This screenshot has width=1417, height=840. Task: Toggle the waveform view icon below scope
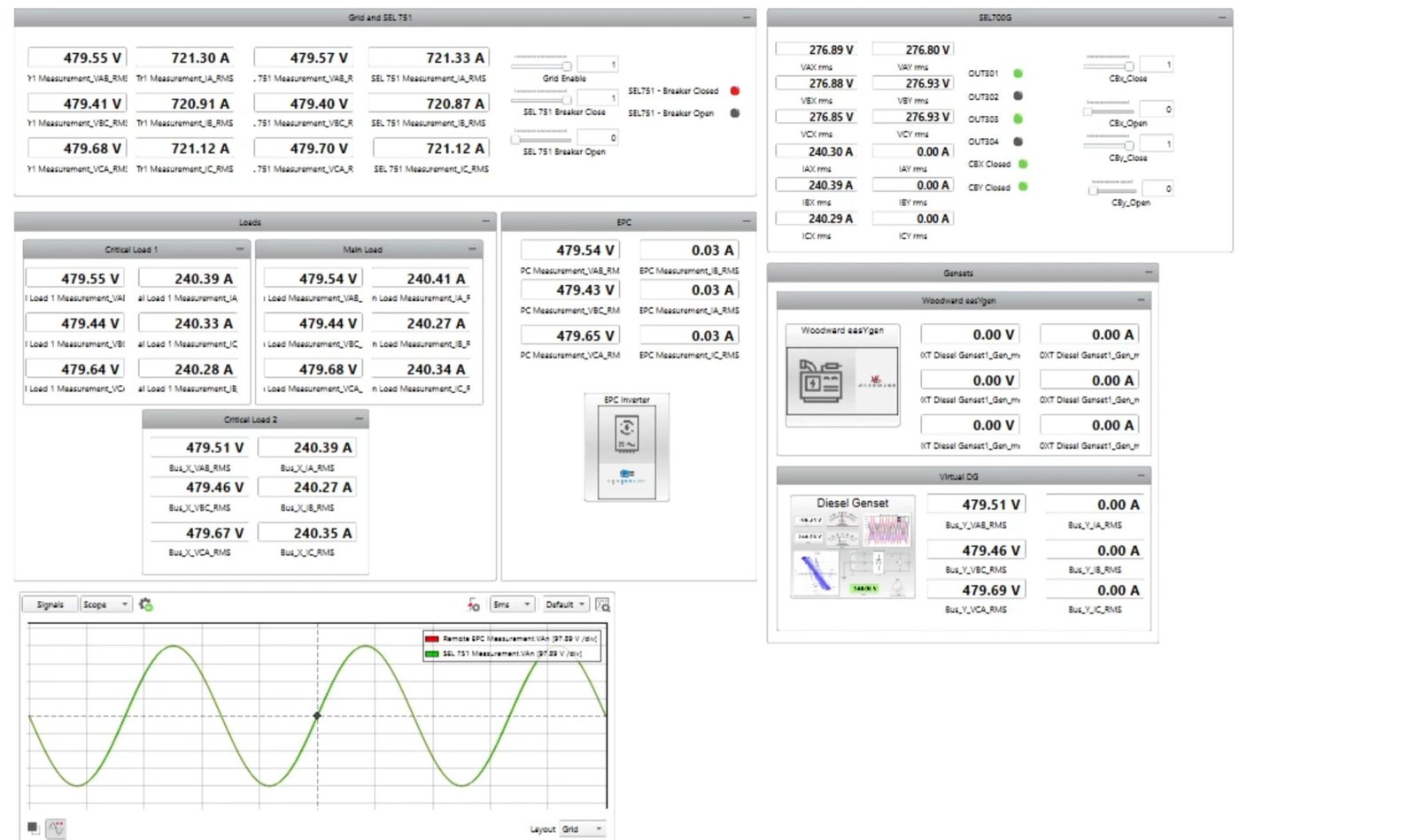coord(56,828)
